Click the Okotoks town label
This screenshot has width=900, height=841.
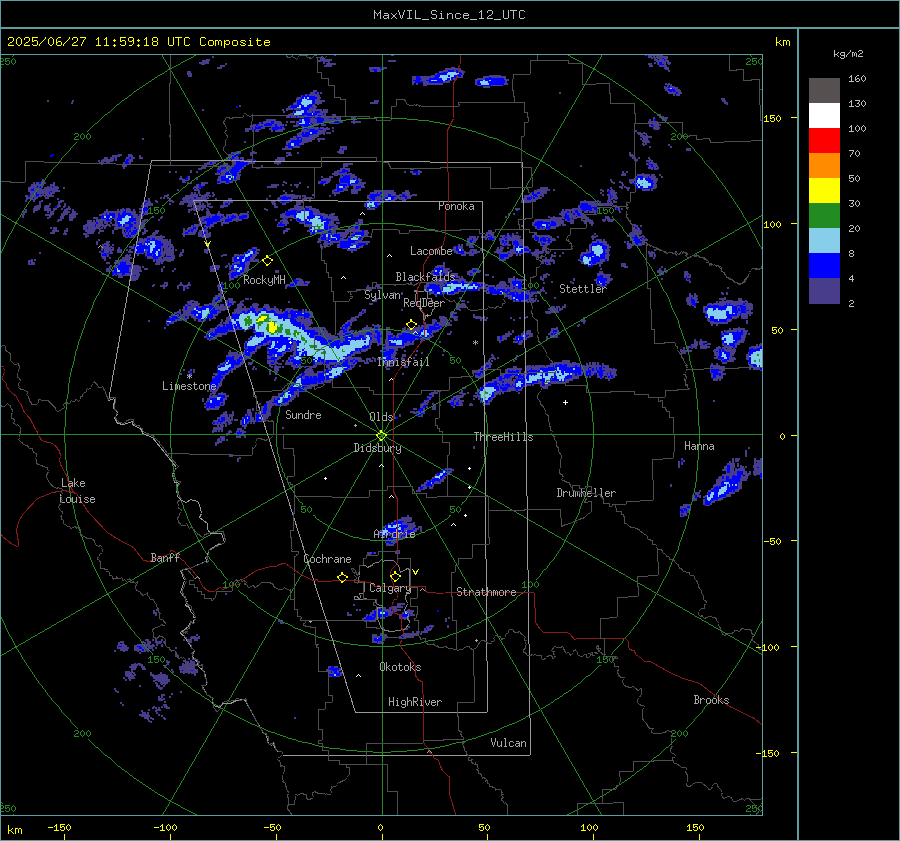click(400, 667)
